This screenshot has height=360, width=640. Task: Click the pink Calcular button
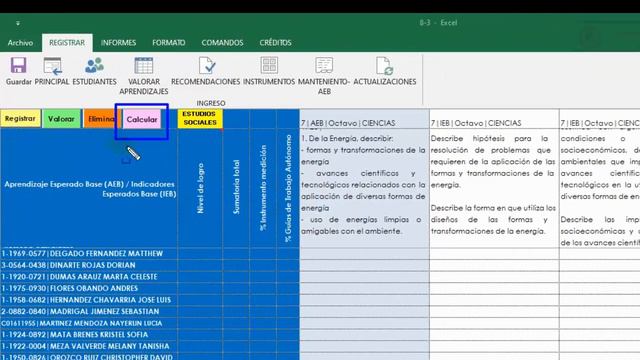(142, 119)
